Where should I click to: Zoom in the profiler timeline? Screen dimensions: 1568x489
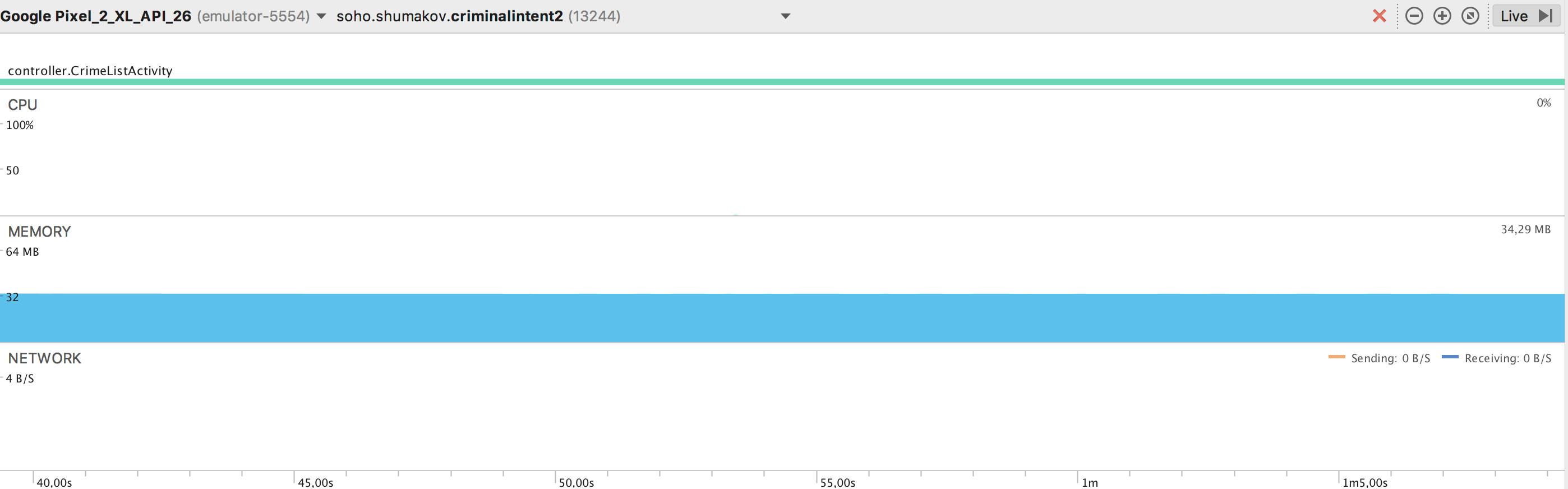pyautogui.click(x=1442, y=16)
